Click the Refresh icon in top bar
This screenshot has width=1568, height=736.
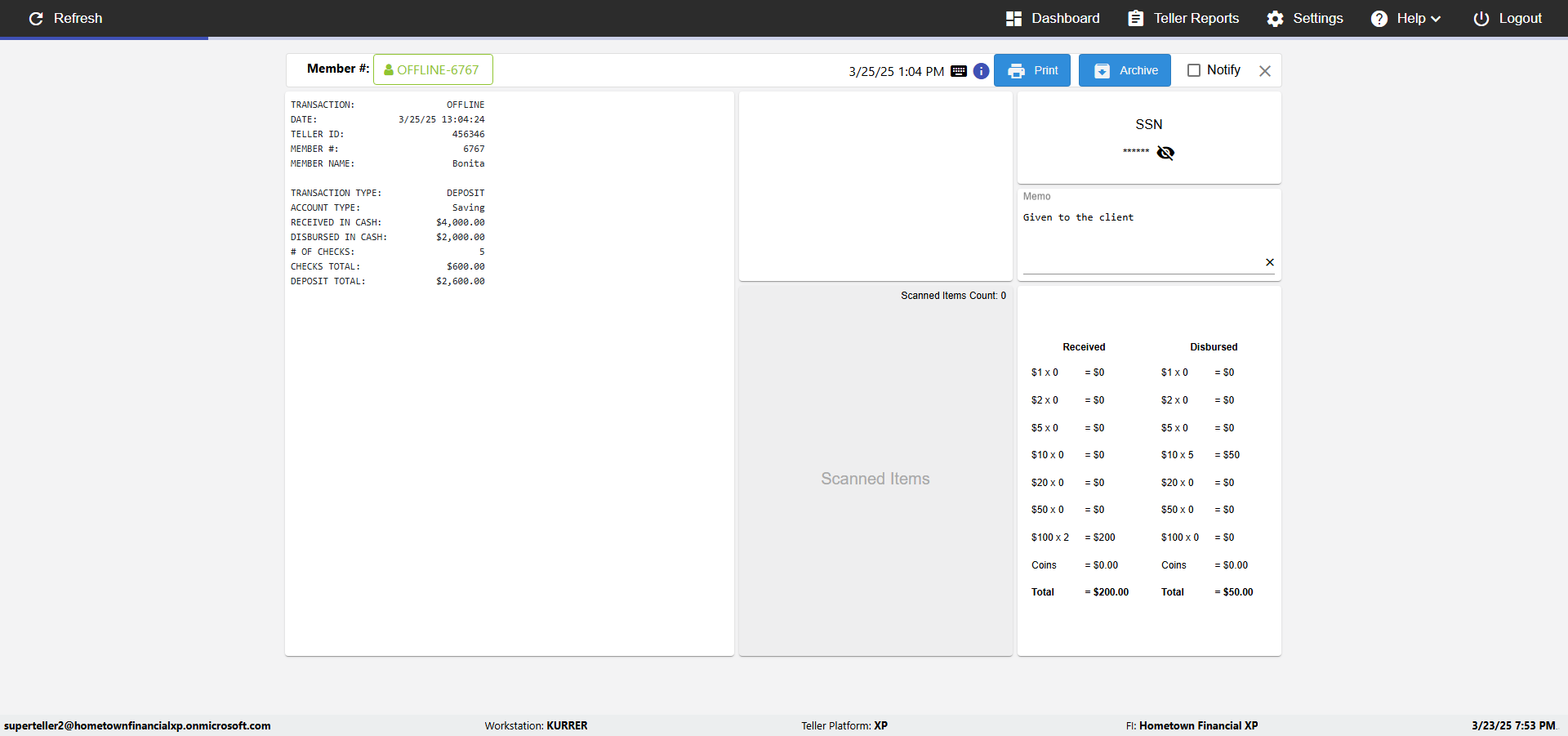(x=36, y=18)
